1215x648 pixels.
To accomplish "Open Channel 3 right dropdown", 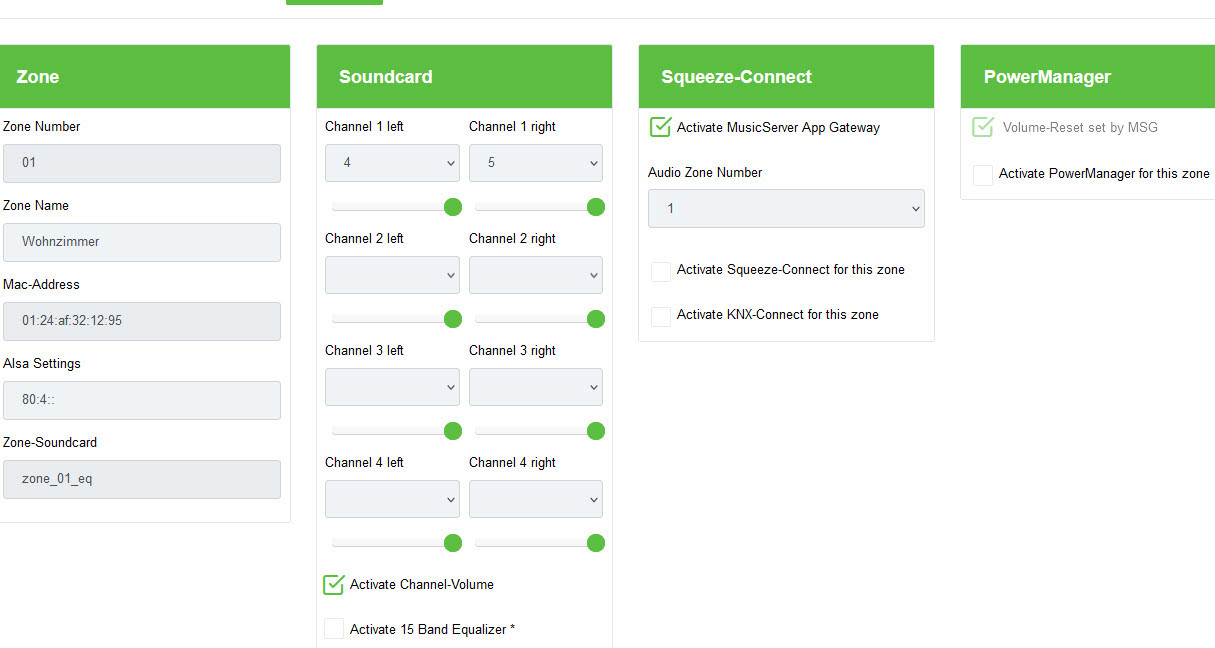I will pyautogui.click(x=536, y=387).
